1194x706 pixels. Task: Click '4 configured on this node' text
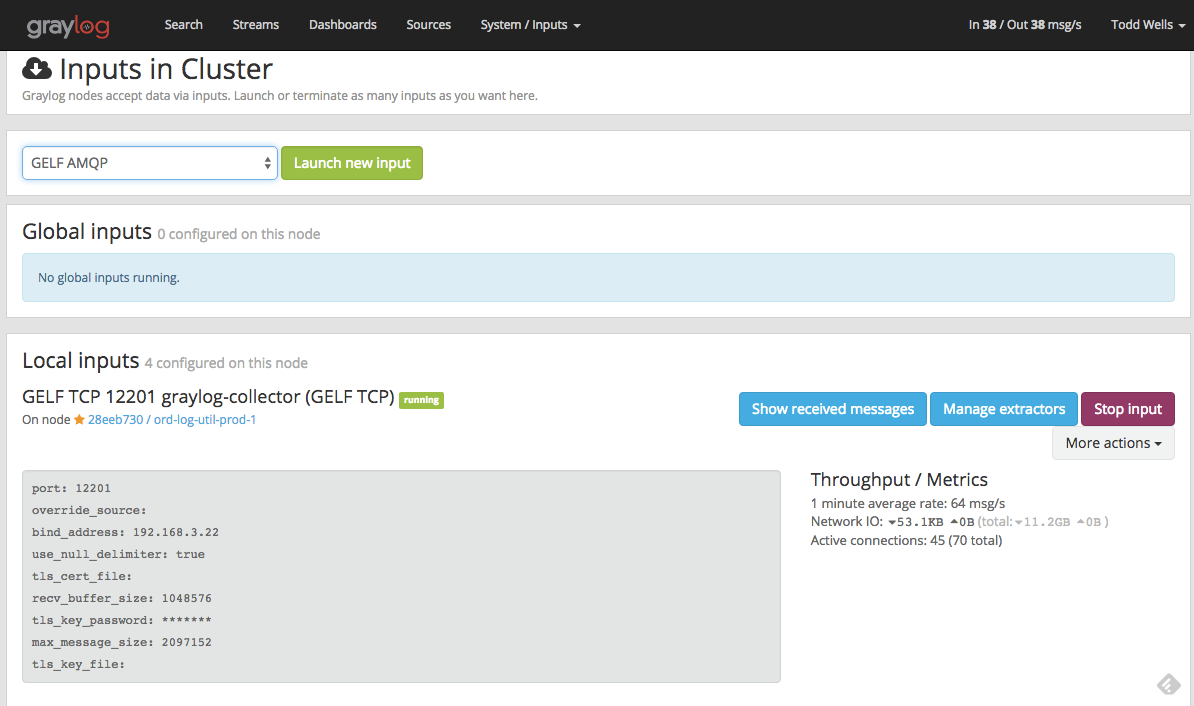[226, 363]
